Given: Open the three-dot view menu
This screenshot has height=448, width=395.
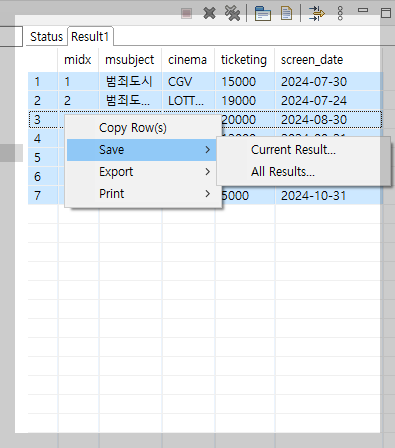Looking at the screenshot, I should (x=340, y=13).
